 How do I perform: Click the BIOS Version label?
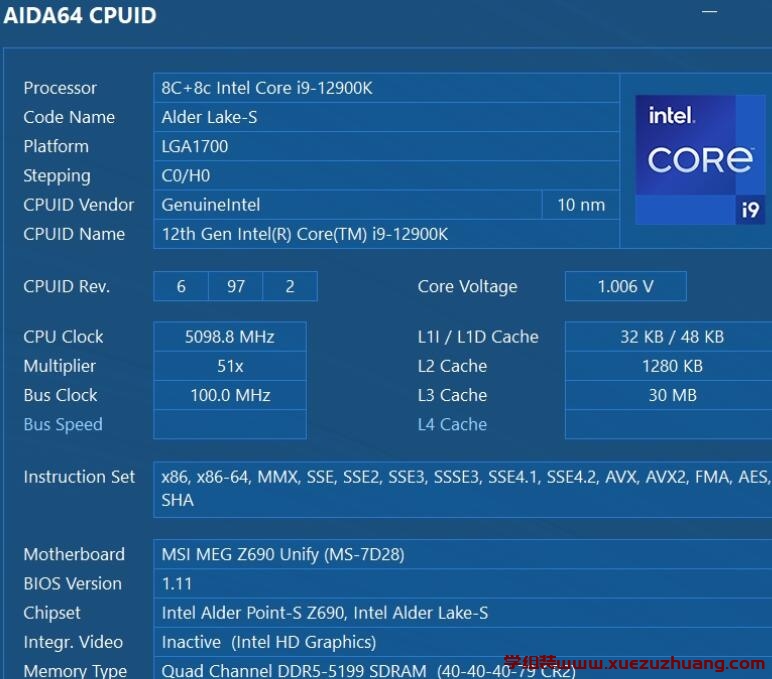pyautogui.click(x=72, y=583)
